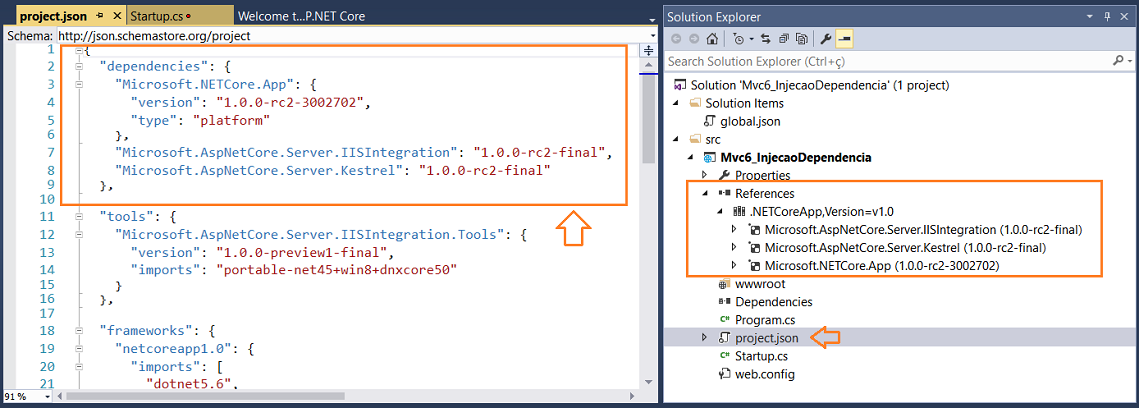Click the Search Solution Explorer input field

[886, 61]
